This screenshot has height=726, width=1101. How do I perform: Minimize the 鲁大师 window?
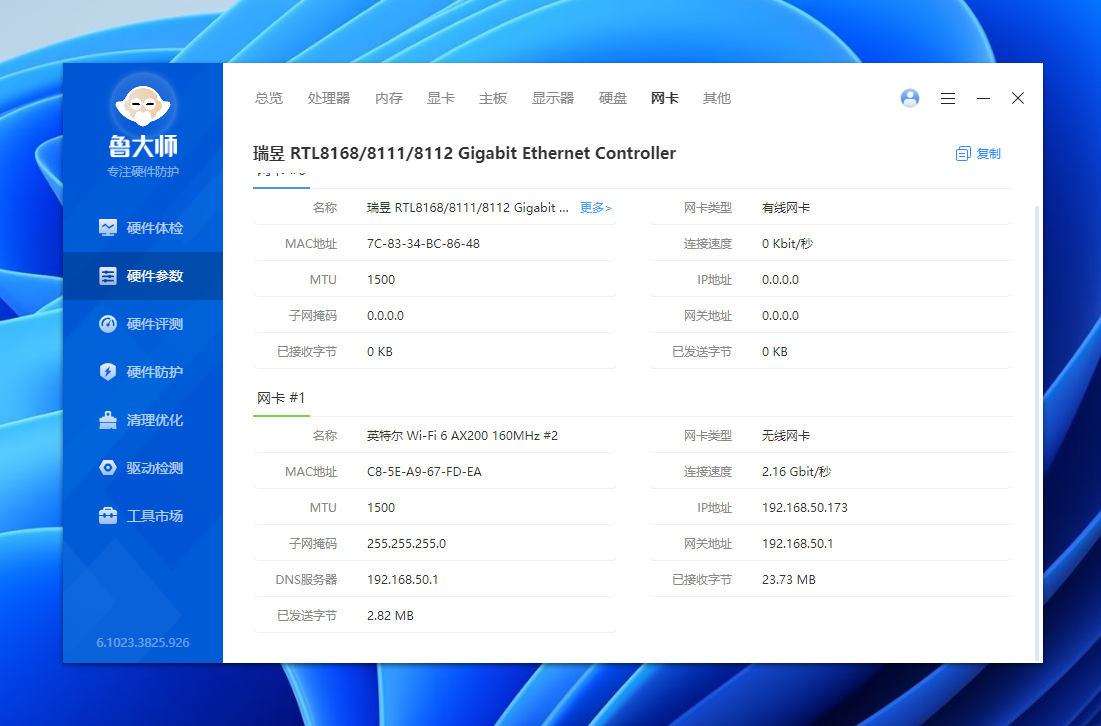click(983, 98)
